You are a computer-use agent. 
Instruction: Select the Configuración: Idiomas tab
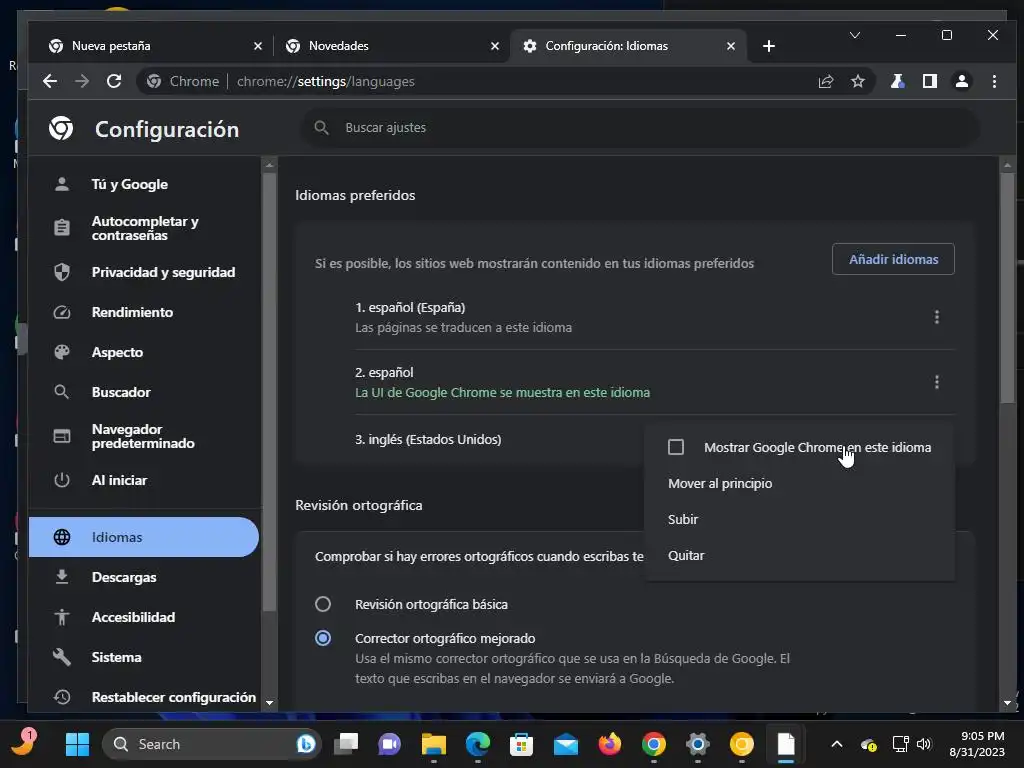click(x=628, y=46)
